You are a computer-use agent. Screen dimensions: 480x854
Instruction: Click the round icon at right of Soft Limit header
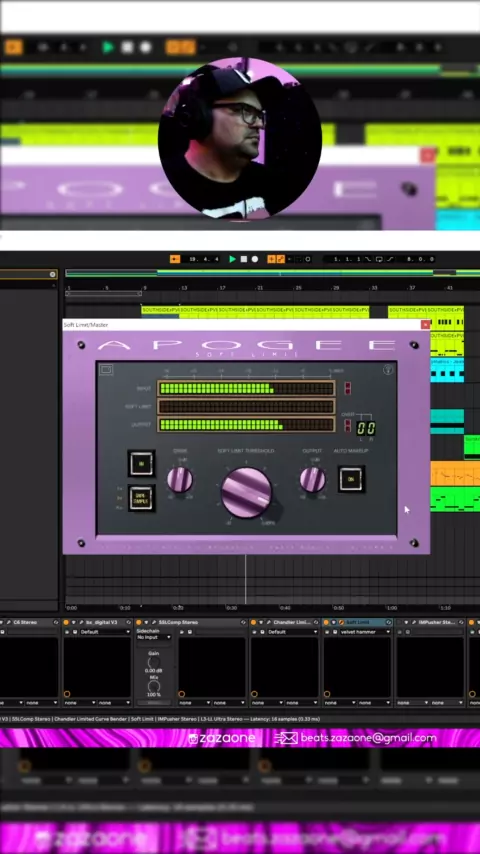click(388, 622)
